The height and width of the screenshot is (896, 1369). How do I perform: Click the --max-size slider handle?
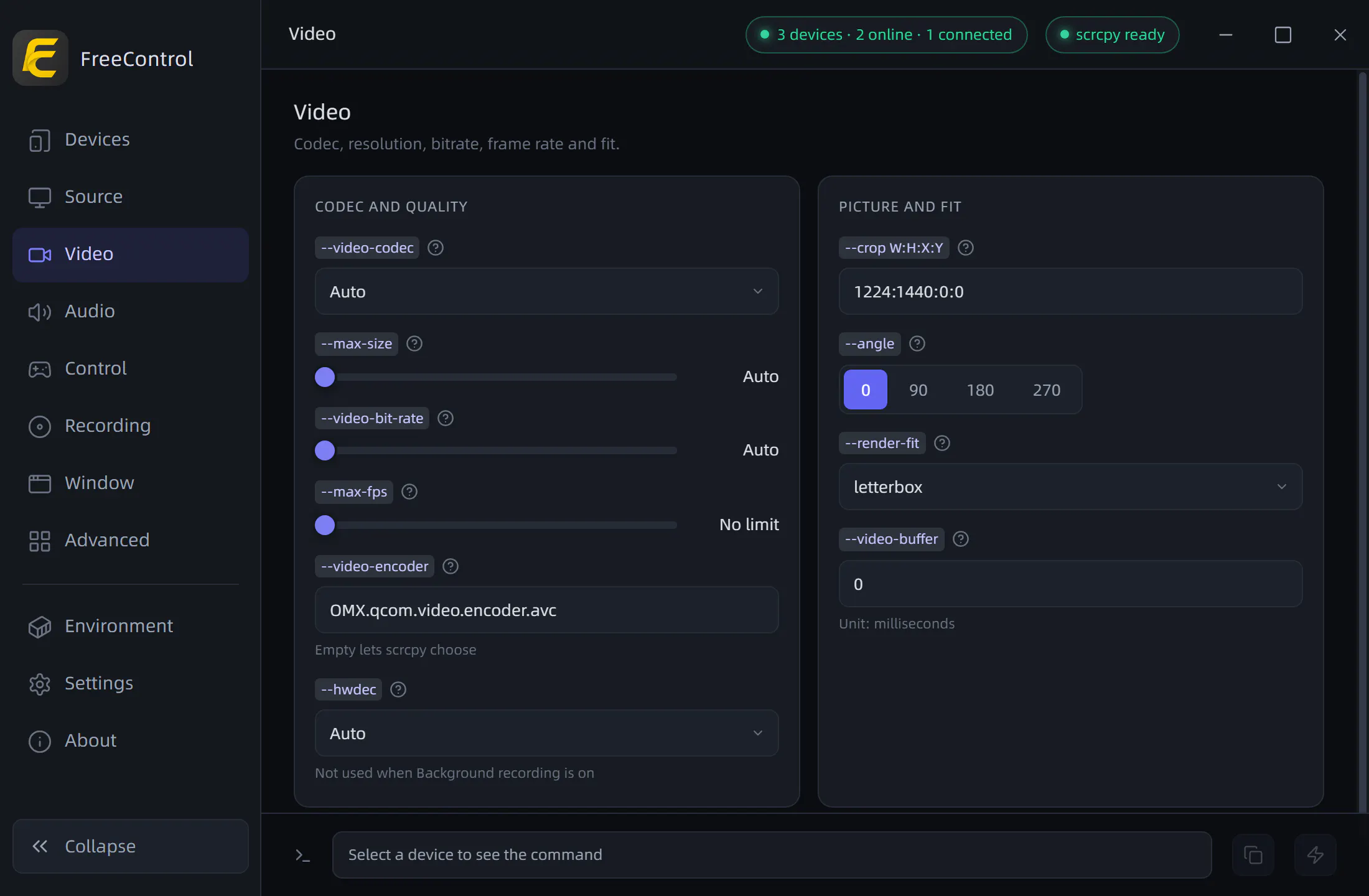click(x=325, y=377)
